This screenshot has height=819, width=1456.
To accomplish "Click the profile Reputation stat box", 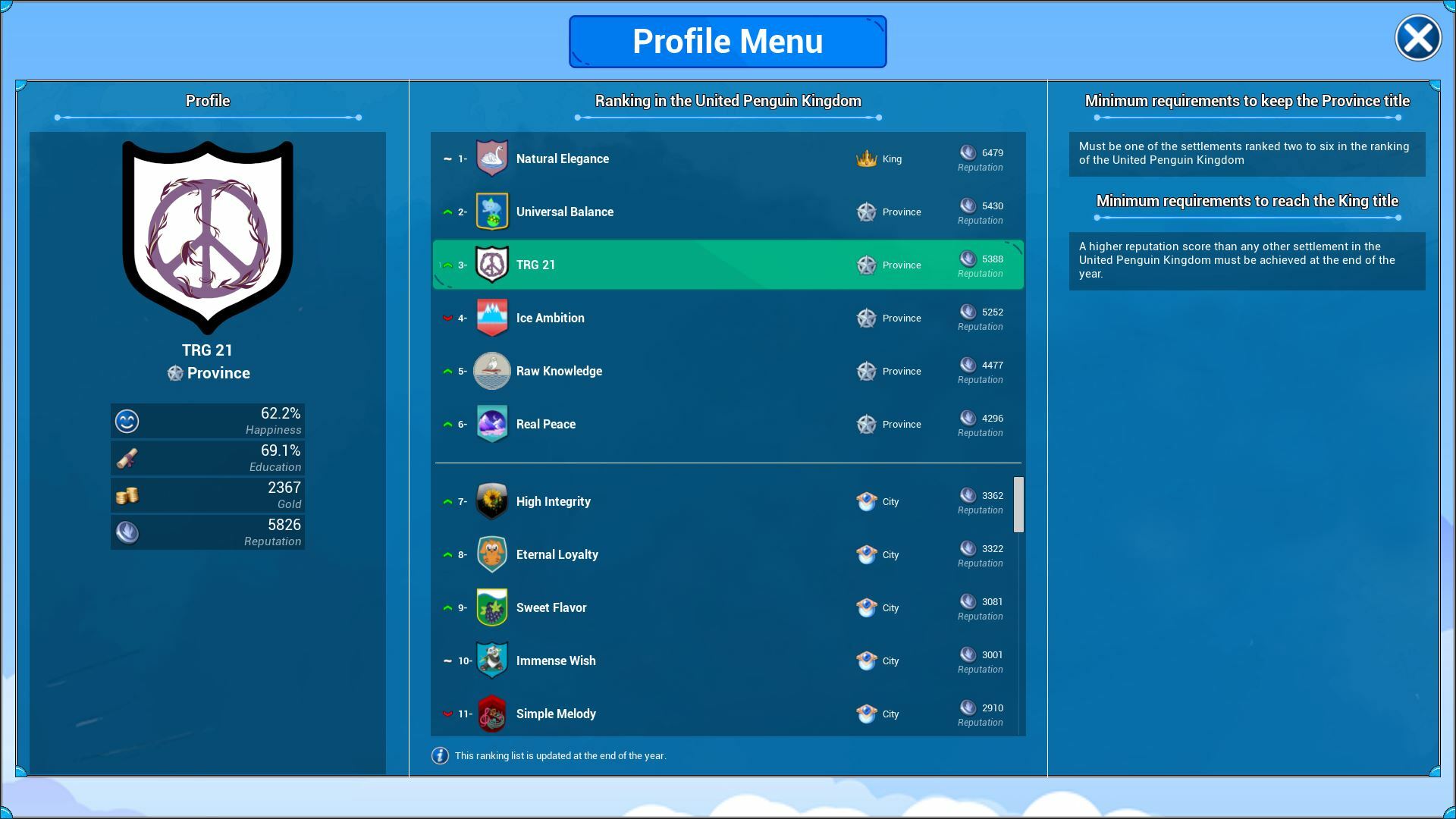I will [207, 532].
